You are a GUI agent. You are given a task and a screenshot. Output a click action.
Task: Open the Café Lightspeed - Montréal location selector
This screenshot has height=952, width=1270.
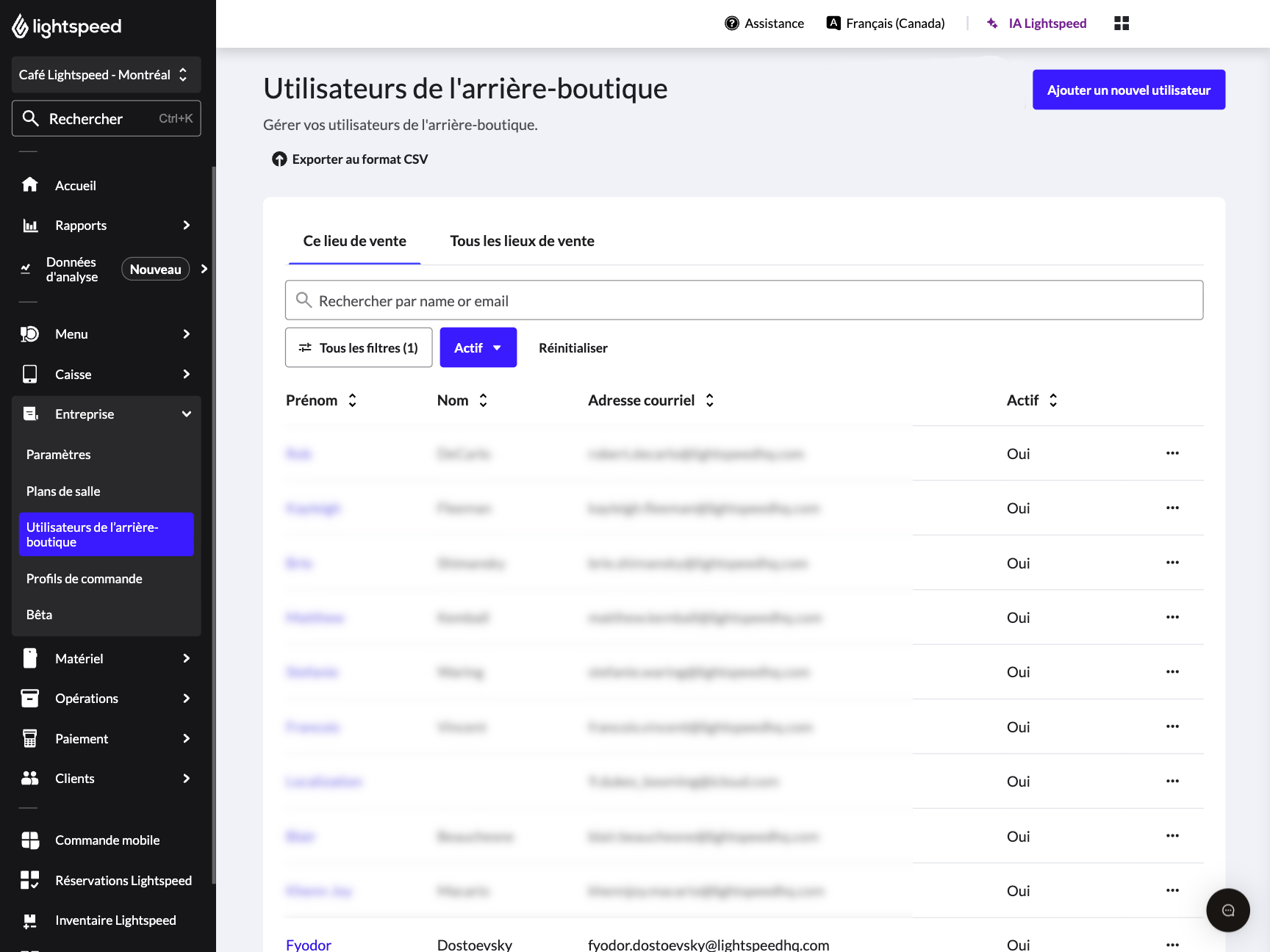coord(107,75)
